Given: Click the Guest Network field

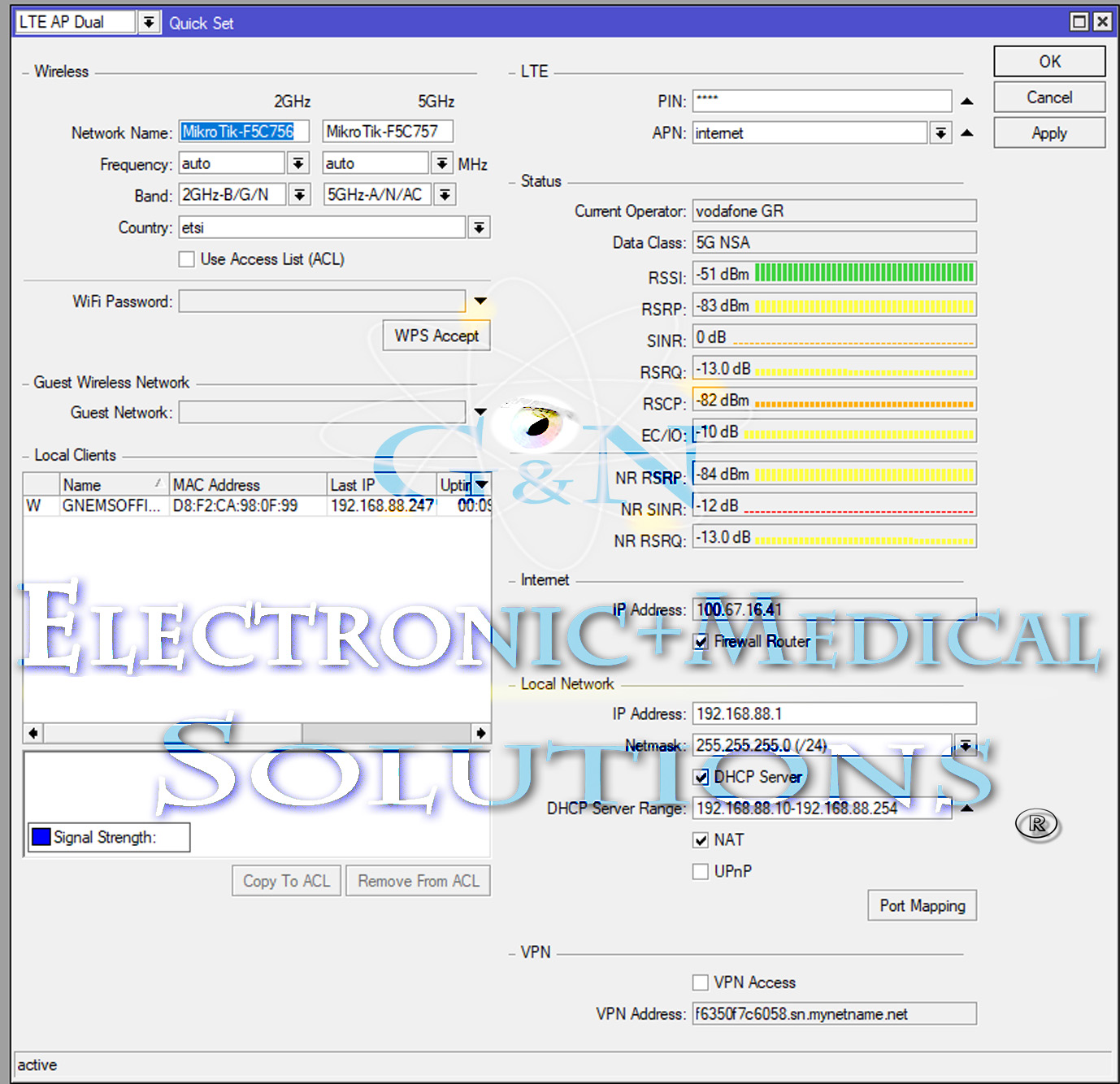Looking at the screenshot, I should (x=322, y=412).
